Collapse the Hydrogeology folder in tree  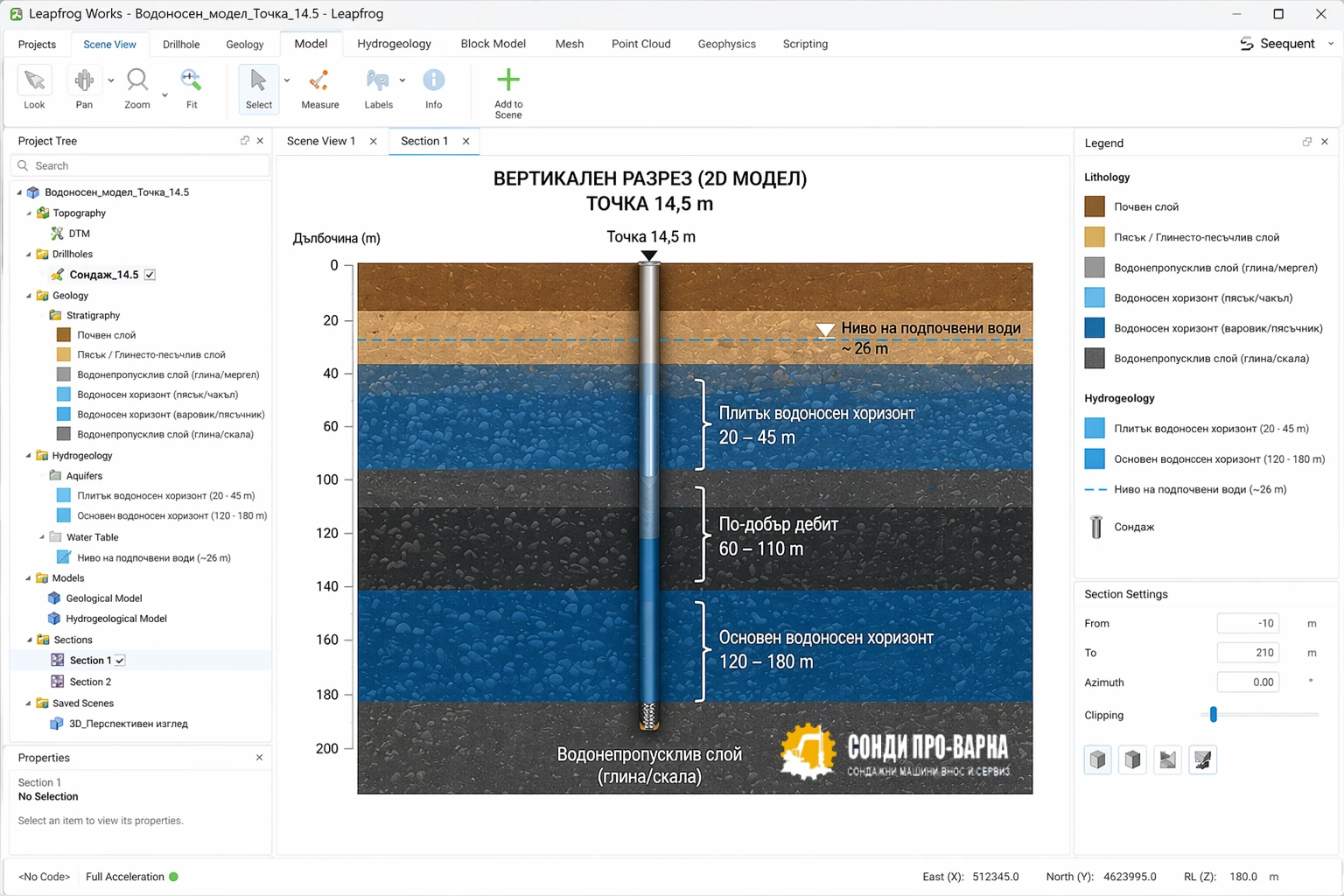click(29, 456)
